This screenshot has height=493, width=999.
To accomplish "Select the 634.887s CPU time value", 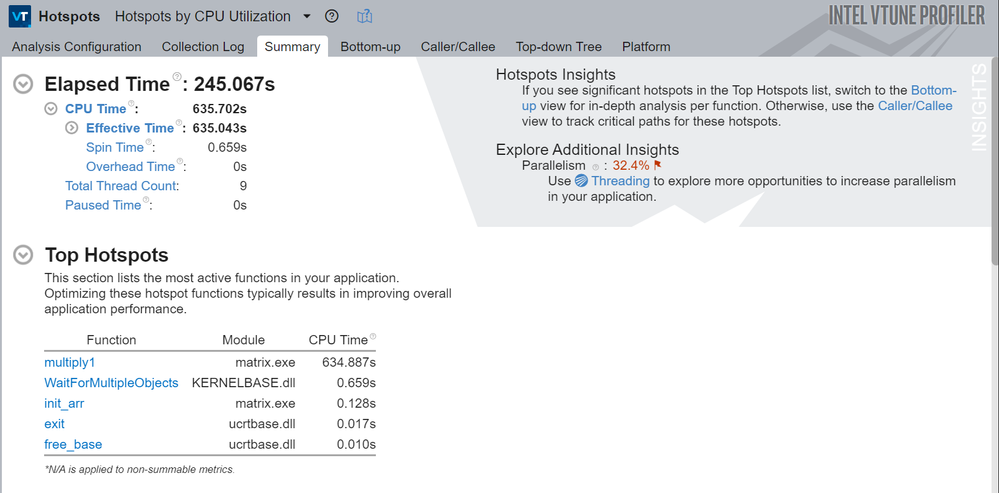I will [x=349, y=362].
